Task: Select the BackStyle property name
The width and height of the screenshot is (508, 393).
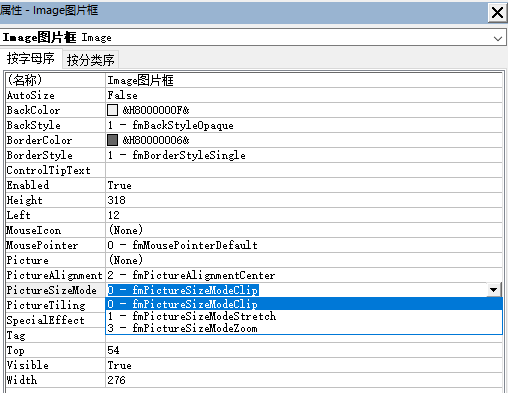Action: (x=55, y=125)
